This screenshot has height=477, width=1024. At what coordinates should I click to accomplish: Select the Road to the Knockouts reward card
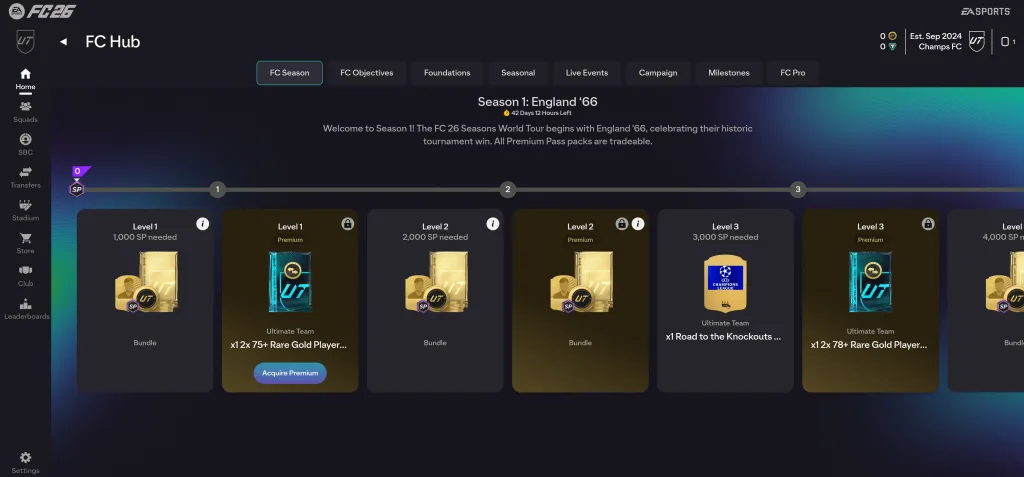[725, 301]
